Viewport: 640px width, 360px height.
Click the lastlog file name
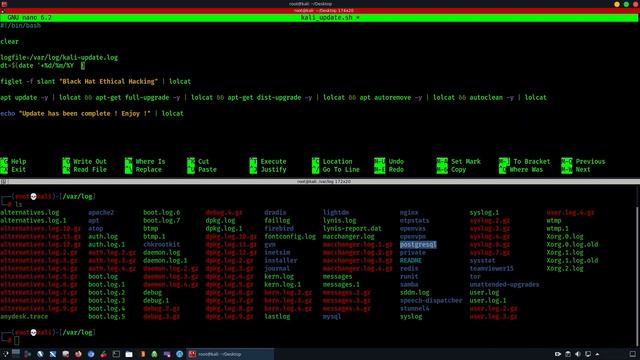click(277, 316)
